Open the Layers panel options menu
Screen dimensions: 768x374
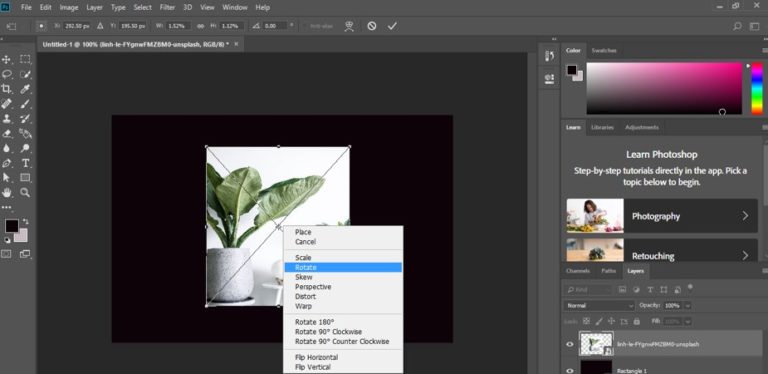point(765,271)
